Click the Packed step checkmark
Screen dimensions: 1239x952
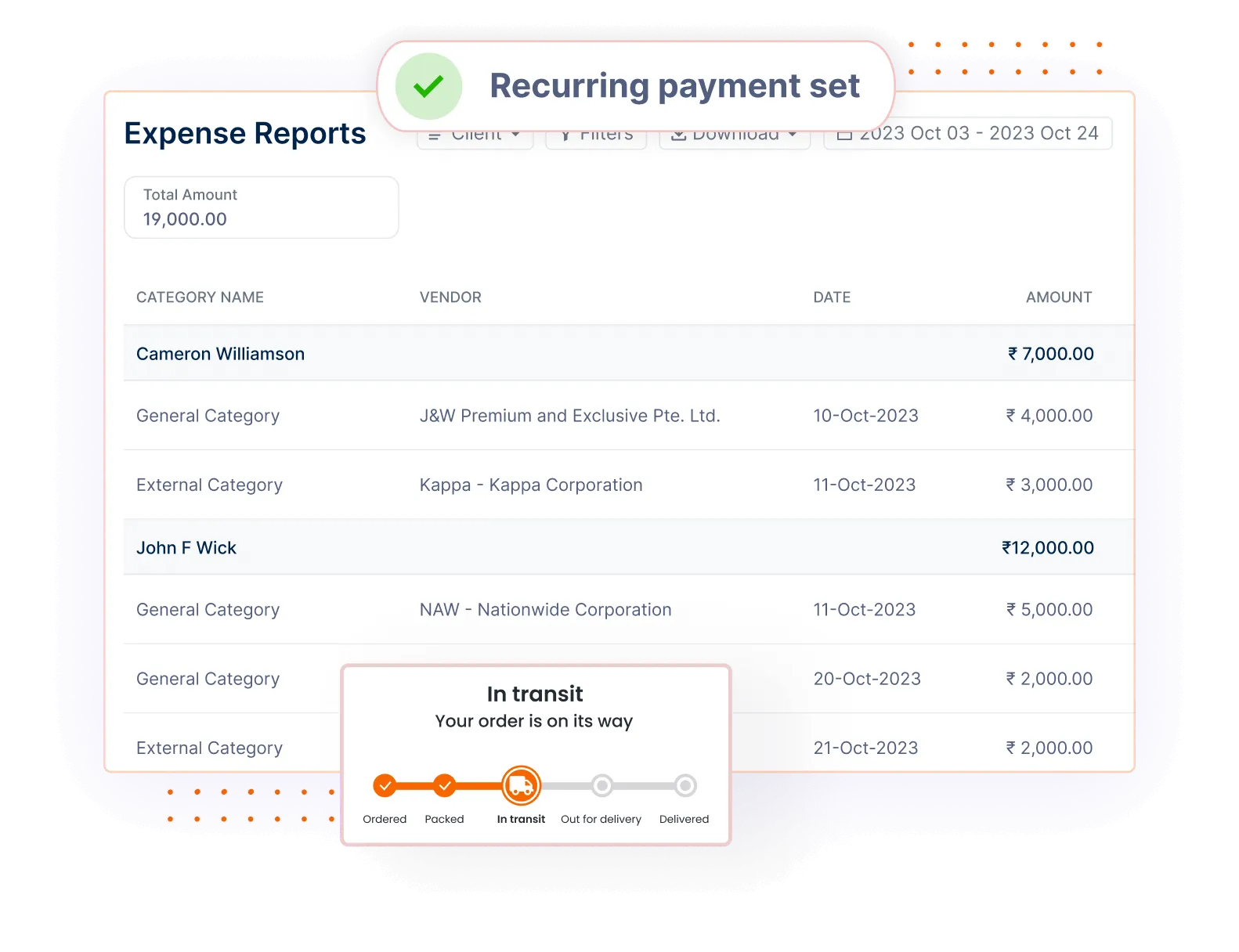tap(444, 785)
